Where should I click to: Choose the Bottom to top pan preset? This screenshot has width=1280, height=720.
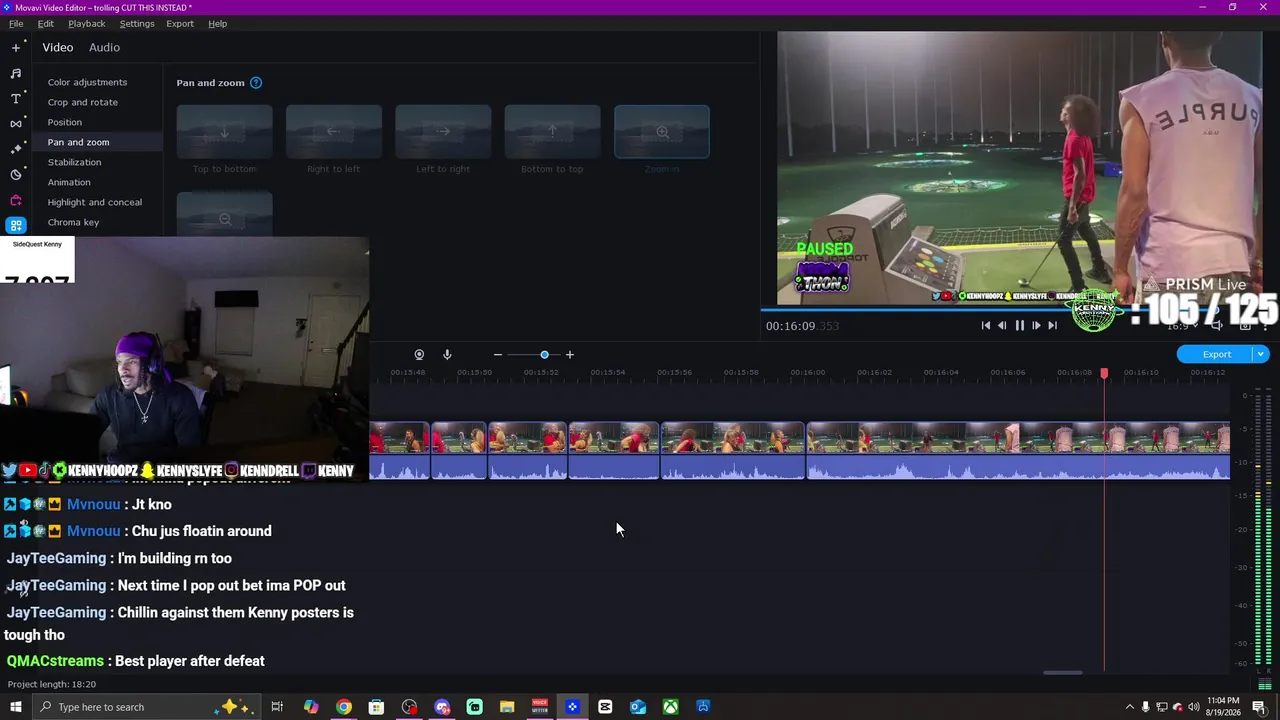(552, 131)
